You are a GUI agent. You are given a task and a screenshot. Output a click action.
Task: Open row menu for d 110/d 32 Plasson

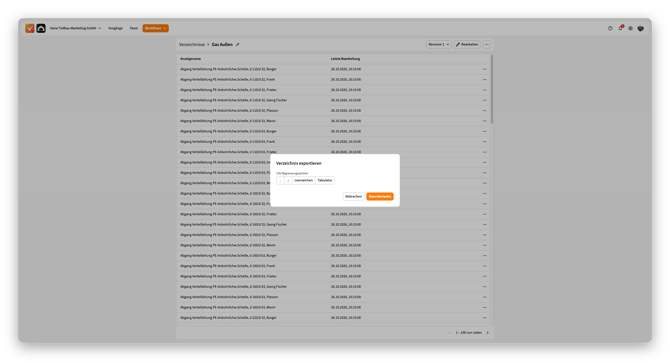(485, 111)
